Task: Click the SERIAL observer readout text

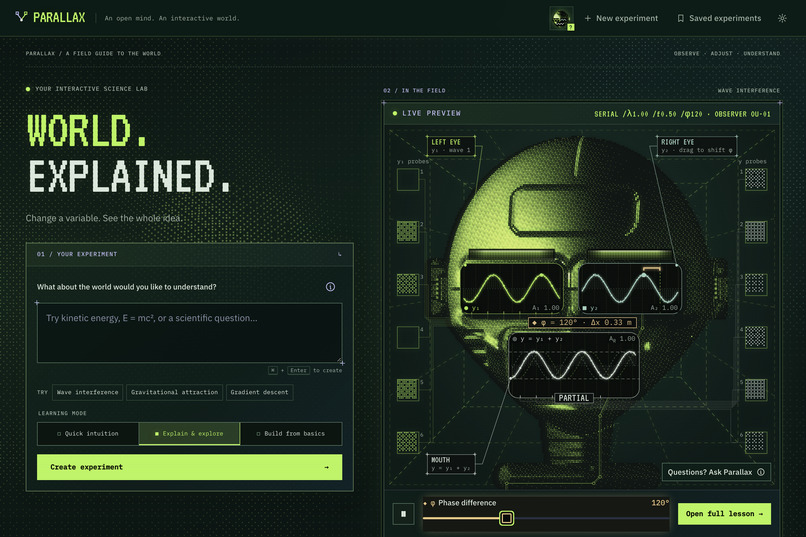Action: [x=682, y=114]
